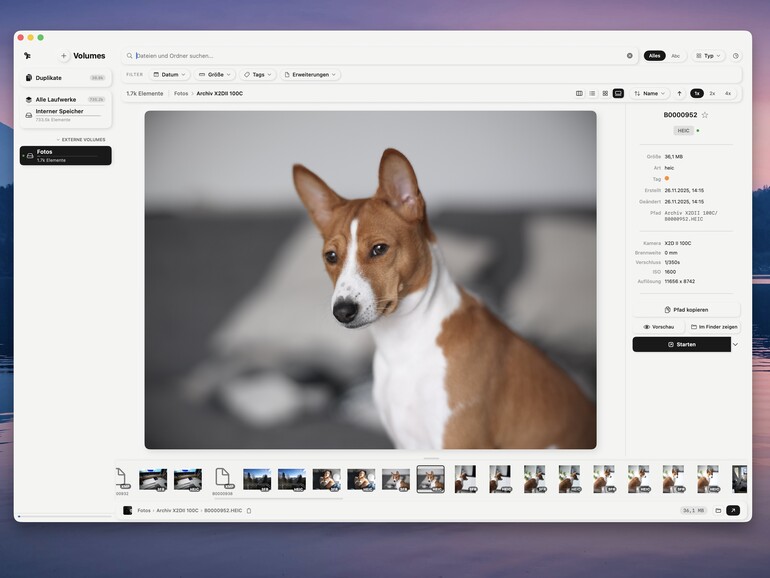Click the Kamera value X2D II 100C

[678, 243]
